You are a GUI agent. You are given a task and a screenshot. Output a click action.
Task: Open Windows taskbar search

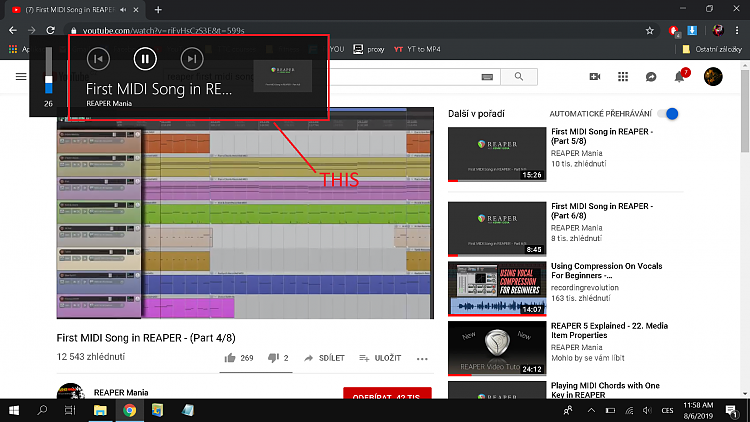tap(42, 410)
